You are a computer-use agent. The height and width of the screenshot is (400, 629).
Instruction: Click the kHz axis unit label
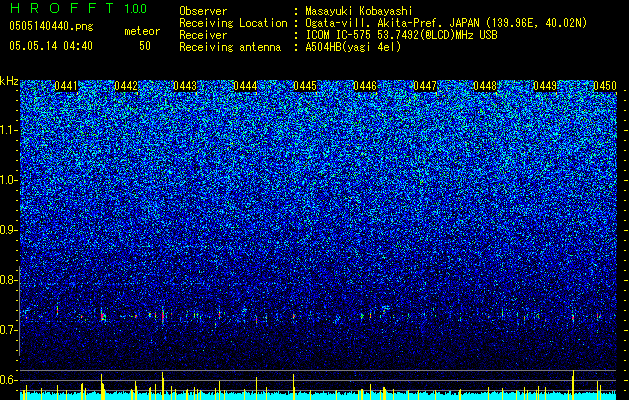[x=9, y=81]
